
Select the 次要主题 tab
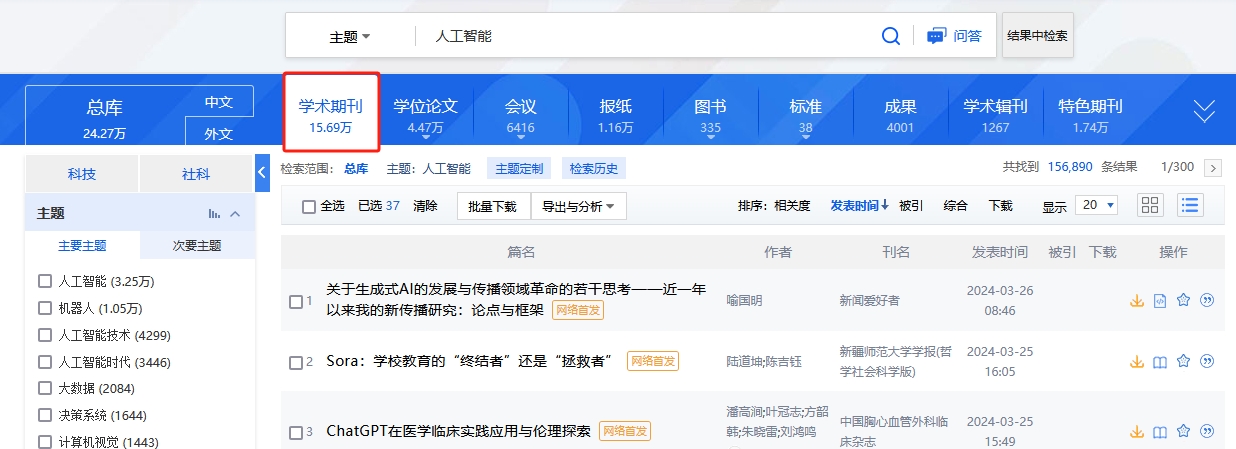(197, 245)
